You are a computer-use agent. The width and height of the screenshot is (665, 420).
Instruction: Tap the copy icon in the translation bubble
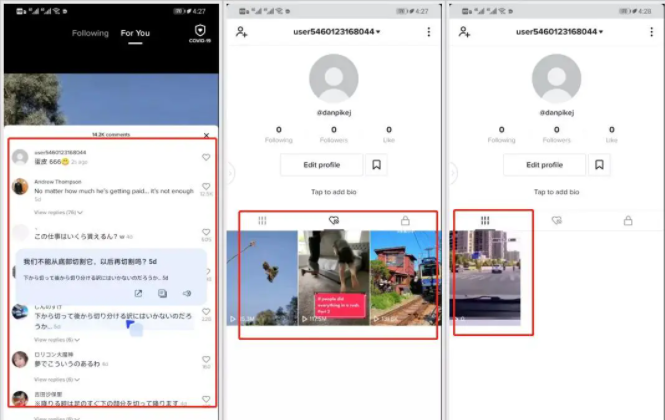coord(162,293)
